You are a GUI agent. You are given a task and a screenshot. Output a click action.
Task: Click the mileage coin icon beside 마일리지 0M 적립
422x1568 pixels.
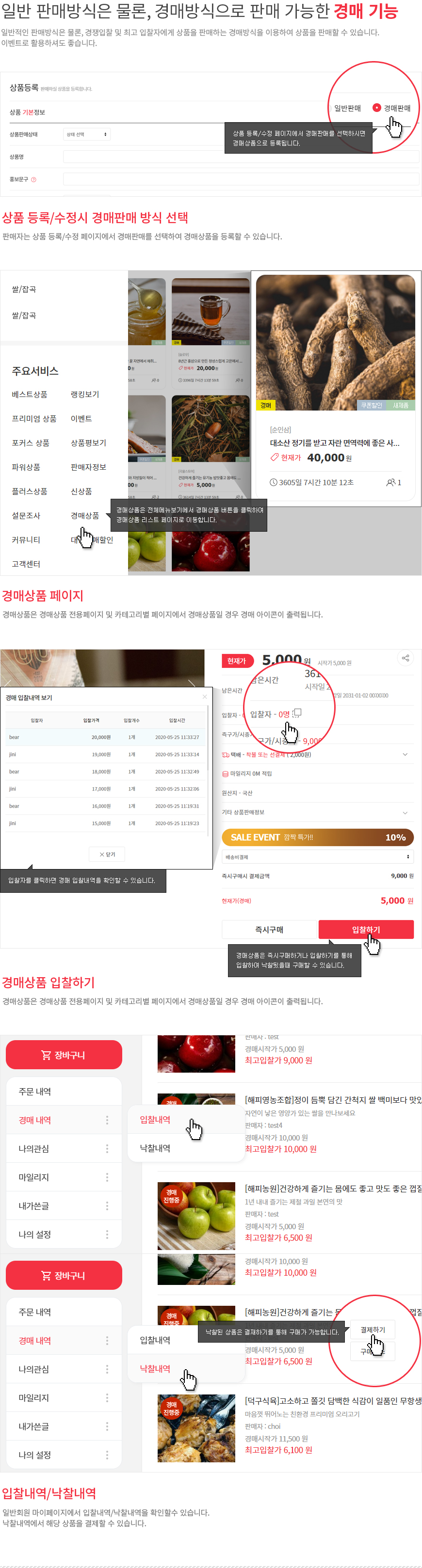coord(226,774)
